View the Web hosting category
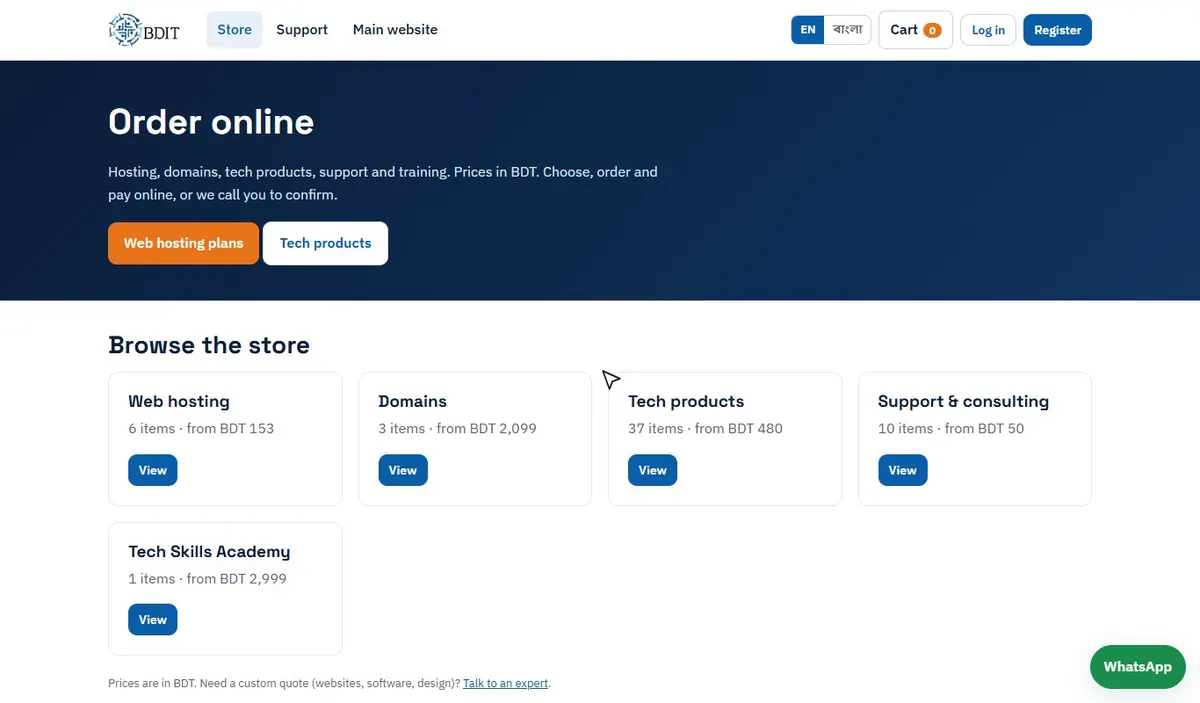The width and height of the screenshot is (1200, 703). 153,470
